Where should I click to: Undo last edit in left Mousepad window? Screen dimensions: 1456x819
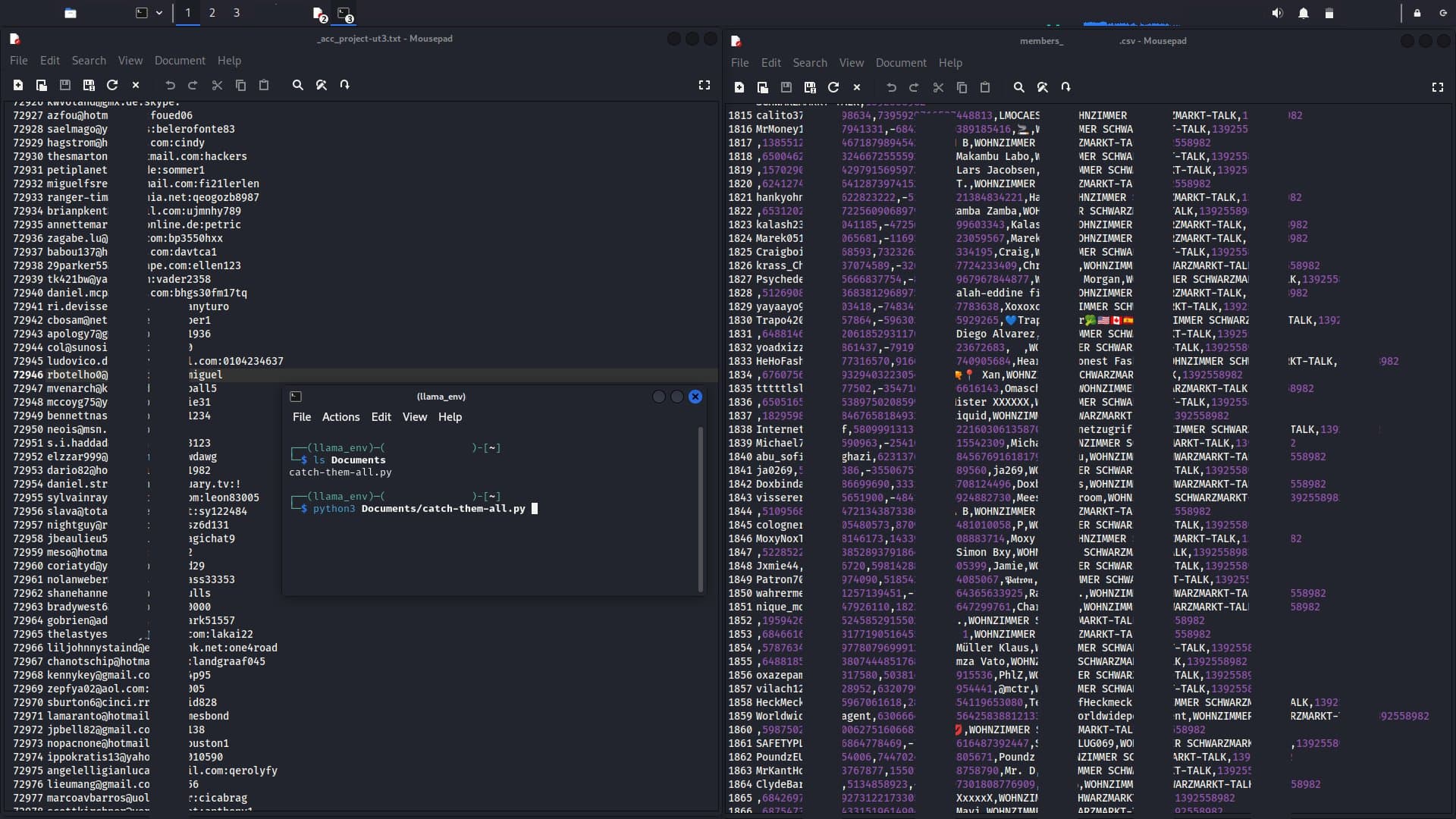(x=170, y=86)
